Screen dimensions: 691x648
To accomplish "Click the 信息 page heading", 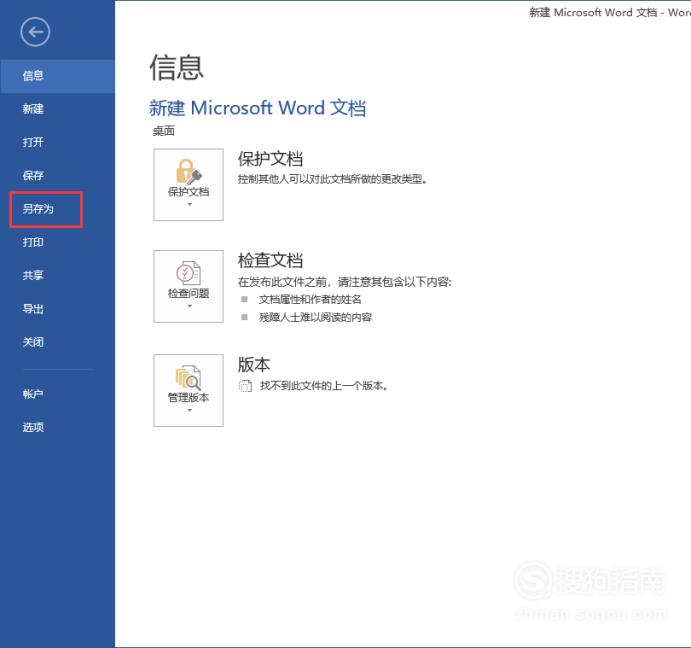I will click(x=177, y=68).
